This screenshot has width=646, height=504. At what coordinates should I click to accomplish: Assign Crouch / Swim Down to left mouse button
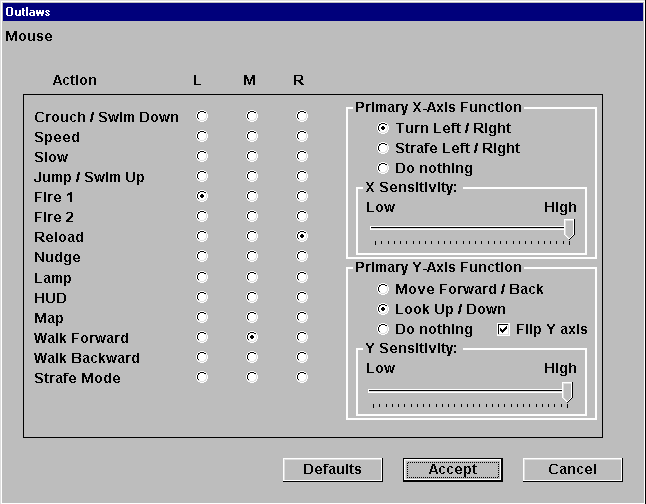(x=202, y=116)
